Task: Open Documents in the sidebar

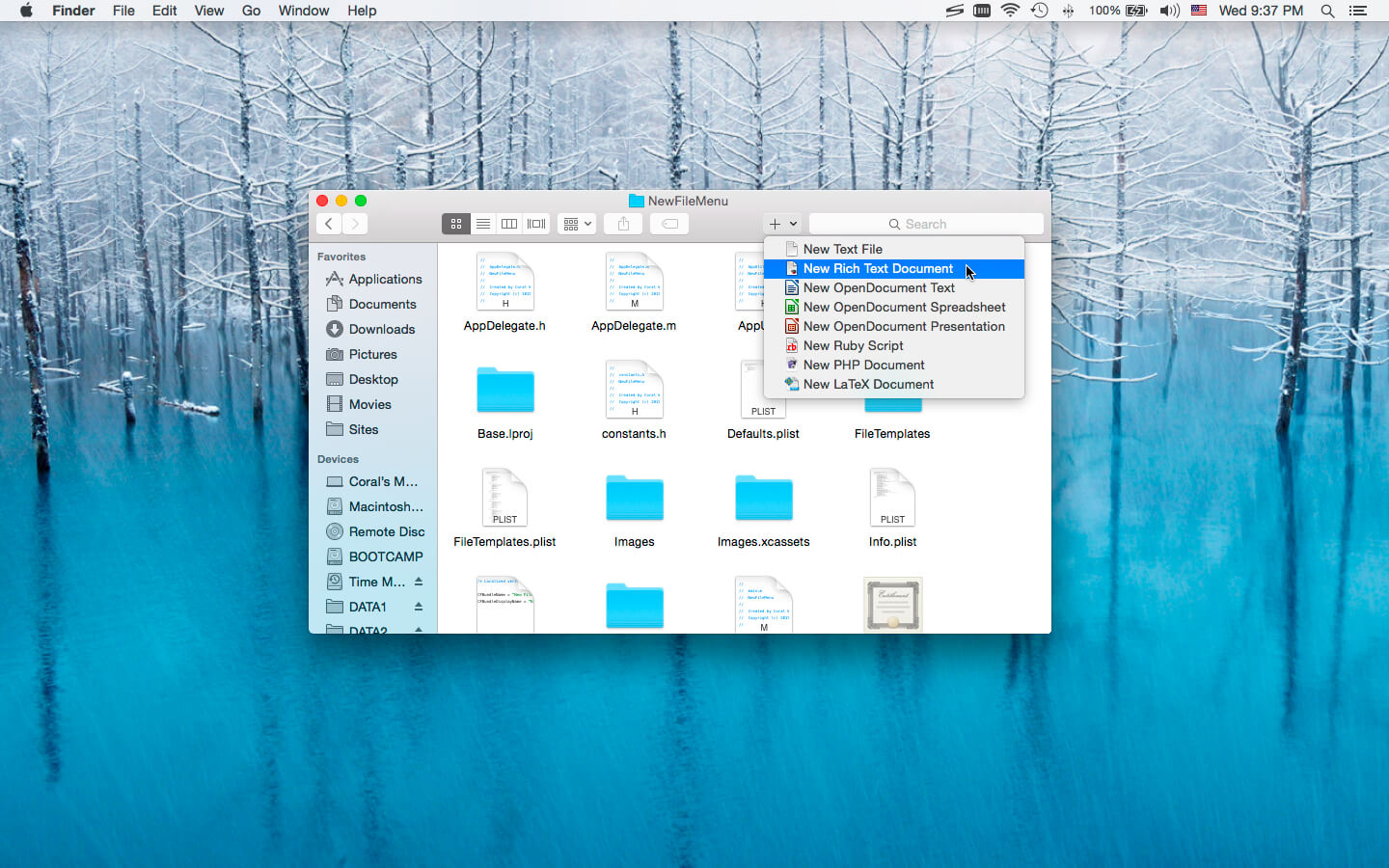Action: [373, 304]
